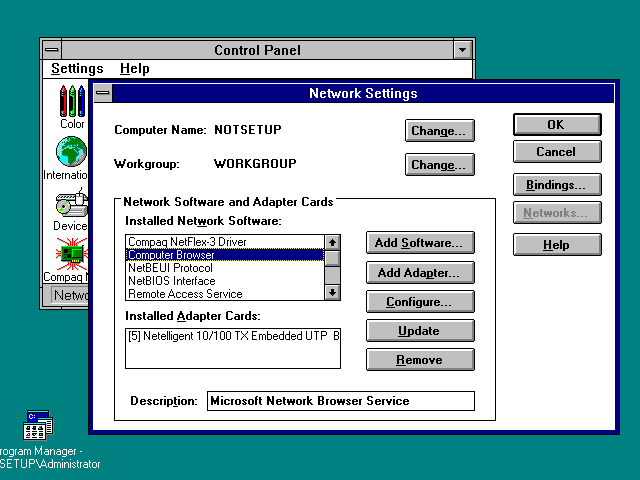Open Control Panel system menu box
Viewport: 640px width, 480px height.
52,50
